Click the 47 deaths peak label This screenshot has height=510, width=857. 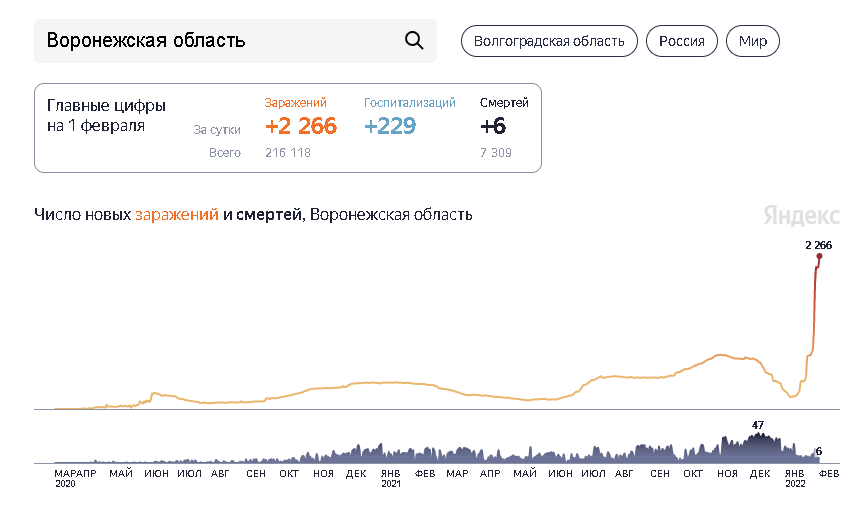click(x=758, y=425)
